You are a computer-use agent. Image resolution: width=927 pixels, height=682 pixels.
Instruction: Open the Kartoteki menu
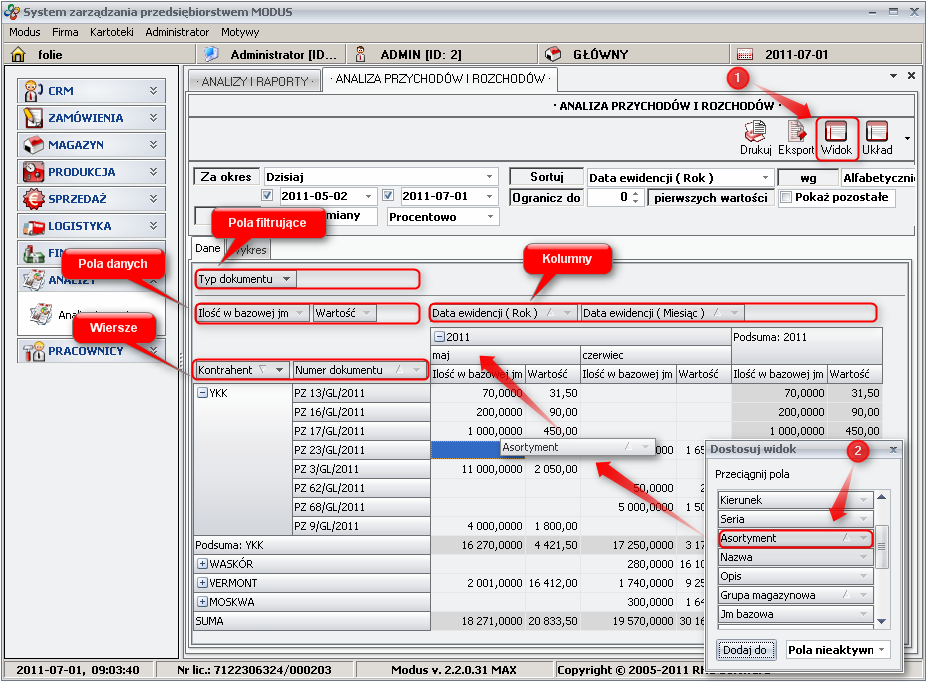(111, 32)
